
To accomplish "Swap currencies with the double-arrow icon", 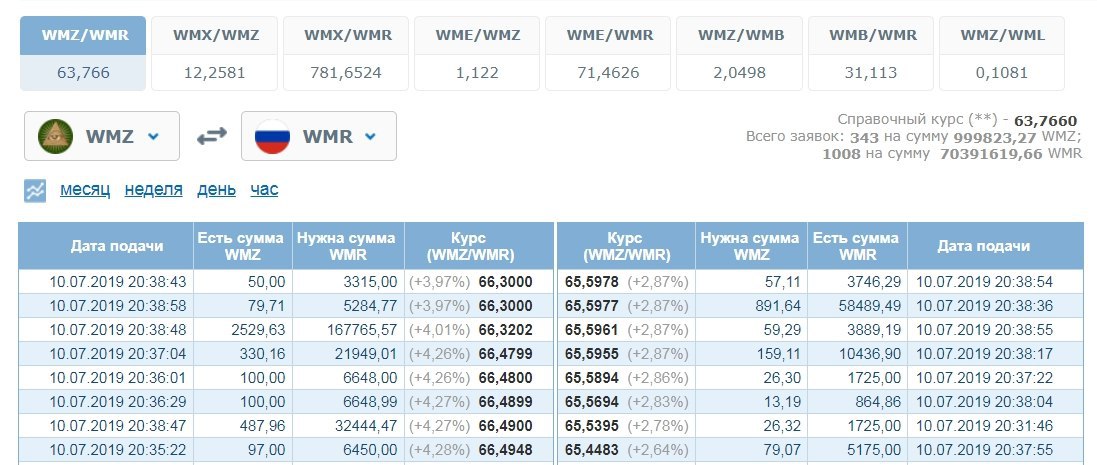I will pyautogui.click(x=211, y=136).
